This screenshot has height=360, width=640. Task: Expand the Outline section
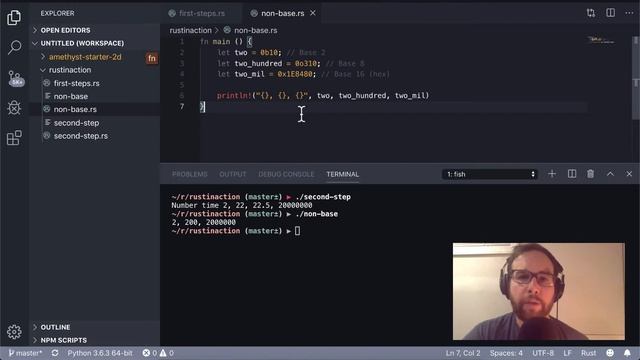coord(95,327)
